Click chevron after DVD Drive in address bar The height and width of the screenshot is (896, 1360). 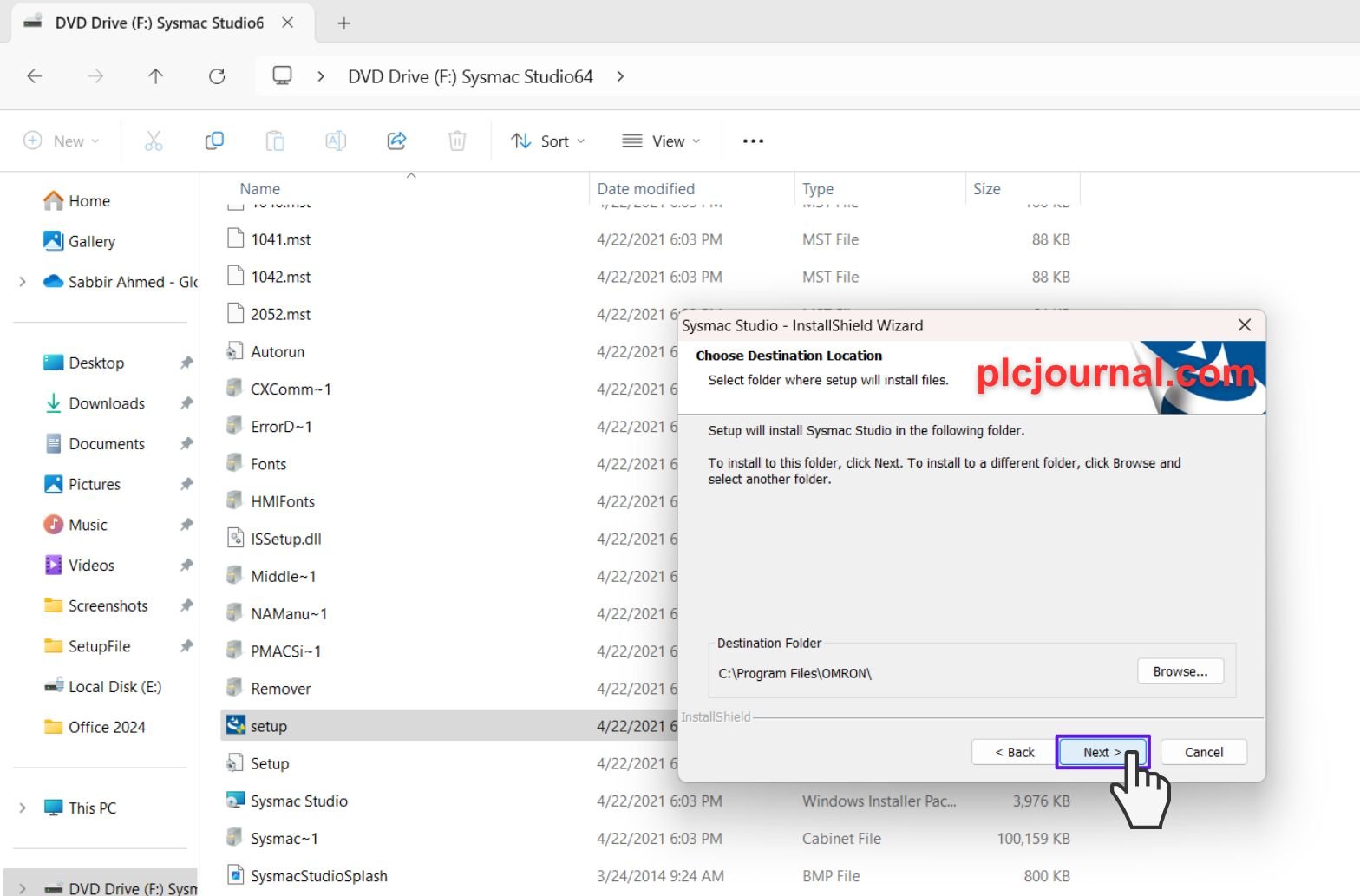620,76
